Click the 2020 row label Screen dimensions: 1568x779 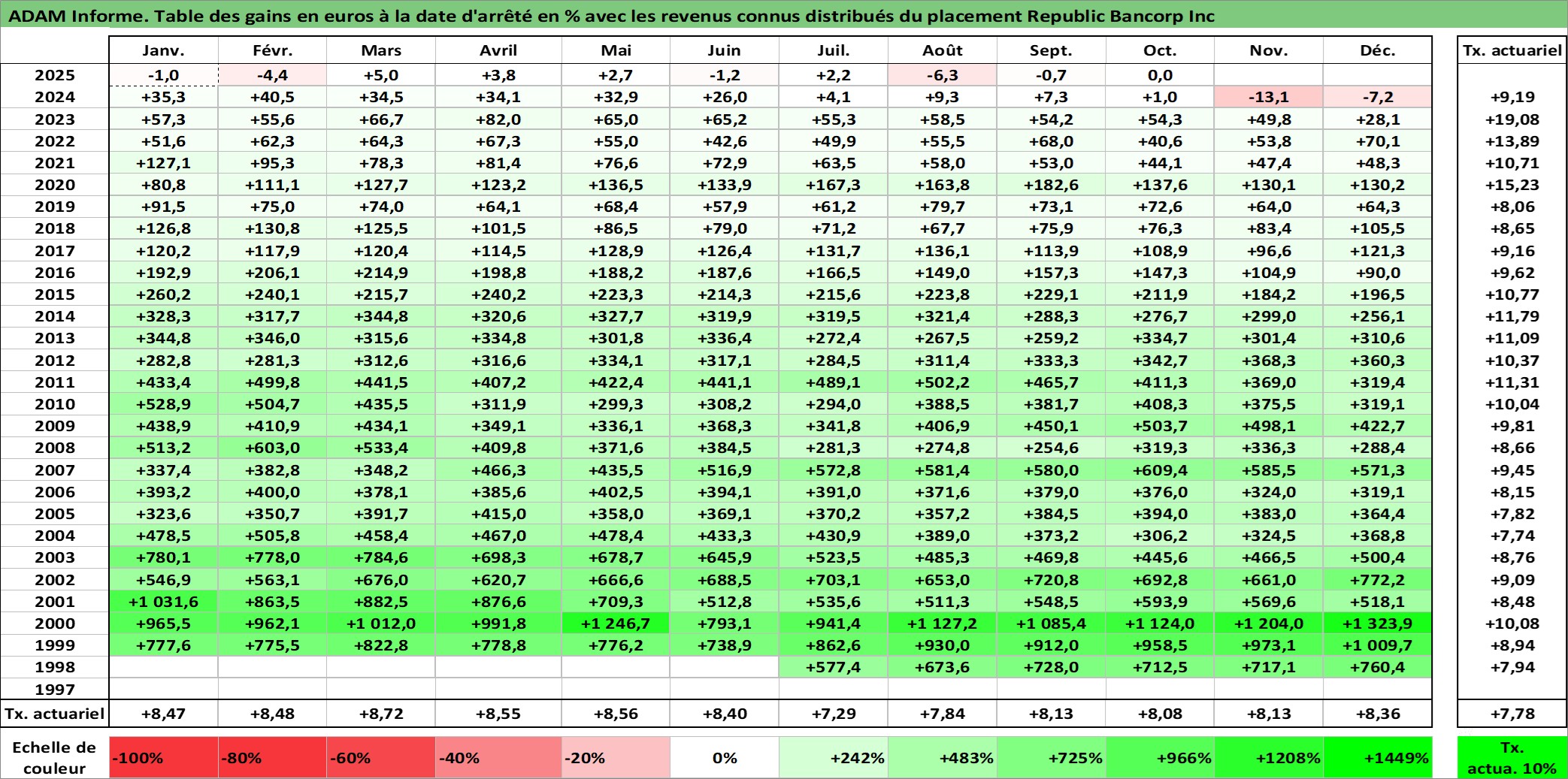54,185
